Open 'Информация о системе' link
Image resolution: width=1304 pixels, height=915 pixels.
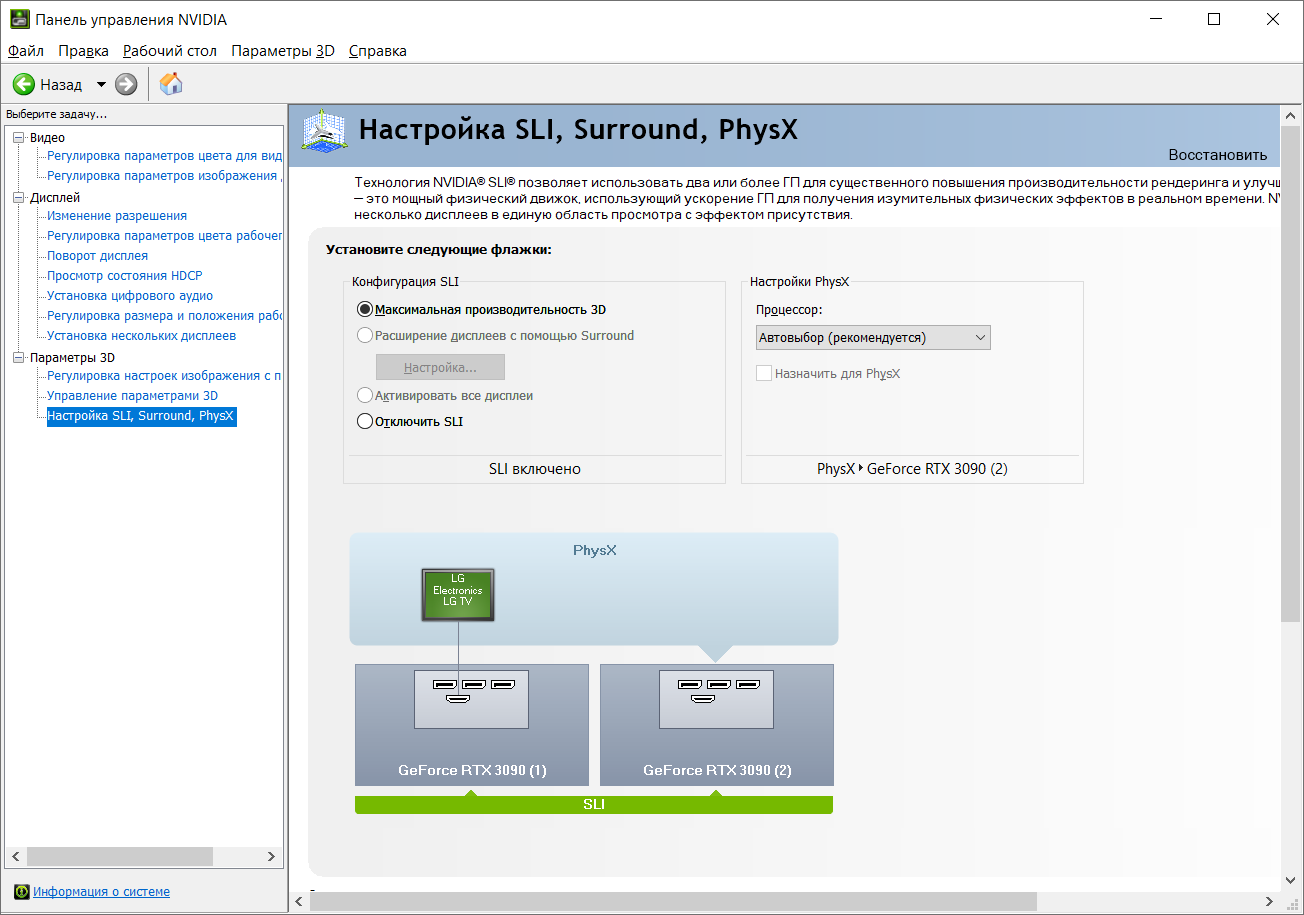click(x=101, y=892)
